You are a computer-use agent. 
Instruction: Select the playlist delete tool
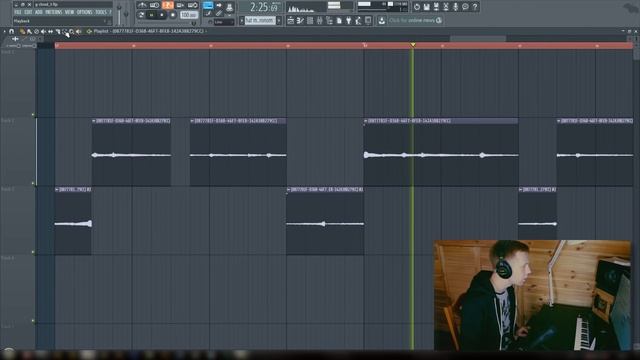pos(36,31)
